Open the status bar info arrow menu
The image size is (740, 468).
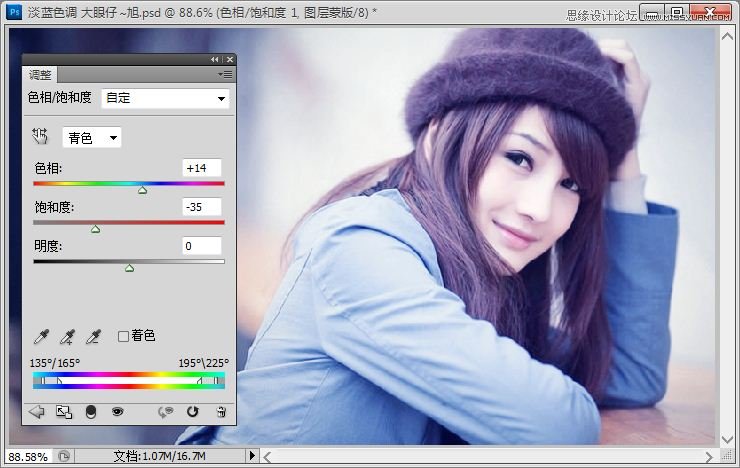click(252, 456)
